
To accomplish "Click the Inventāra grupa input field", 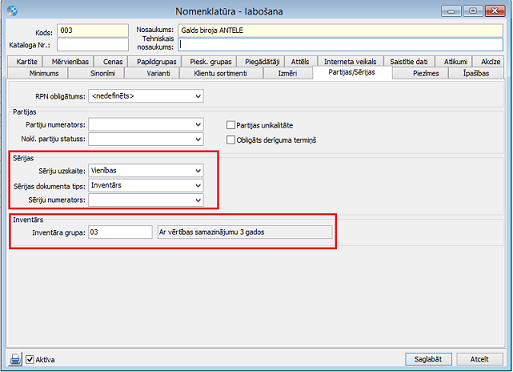I will click(x=120, y=232).
